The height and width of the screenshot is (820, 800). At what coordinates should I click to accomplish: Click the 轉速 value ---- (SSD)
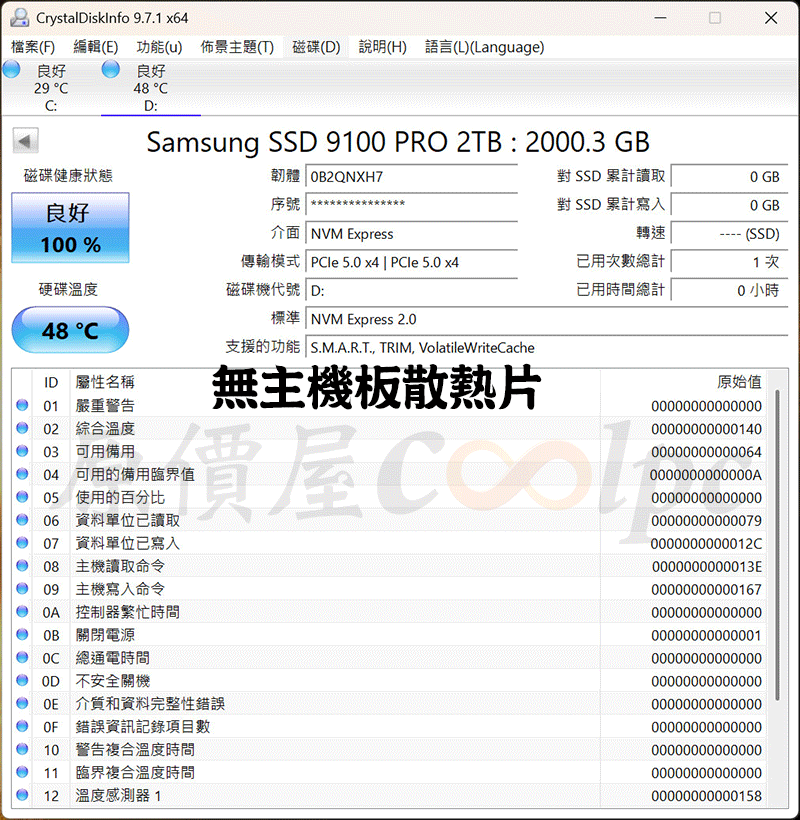click(x=729, y=234)
